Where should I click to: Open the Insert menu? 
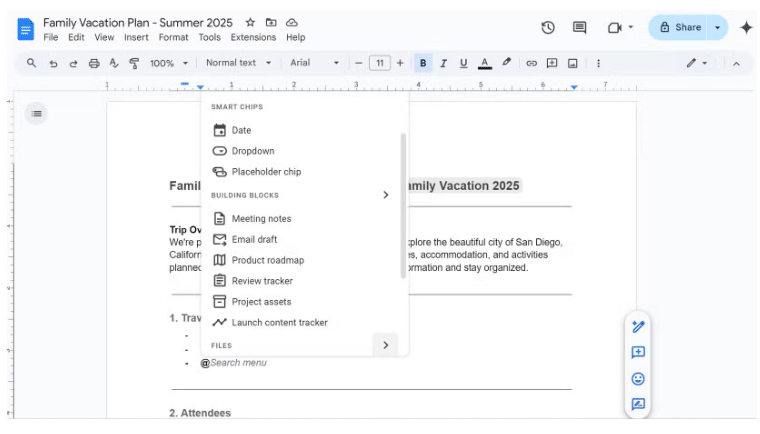point(136,37)
